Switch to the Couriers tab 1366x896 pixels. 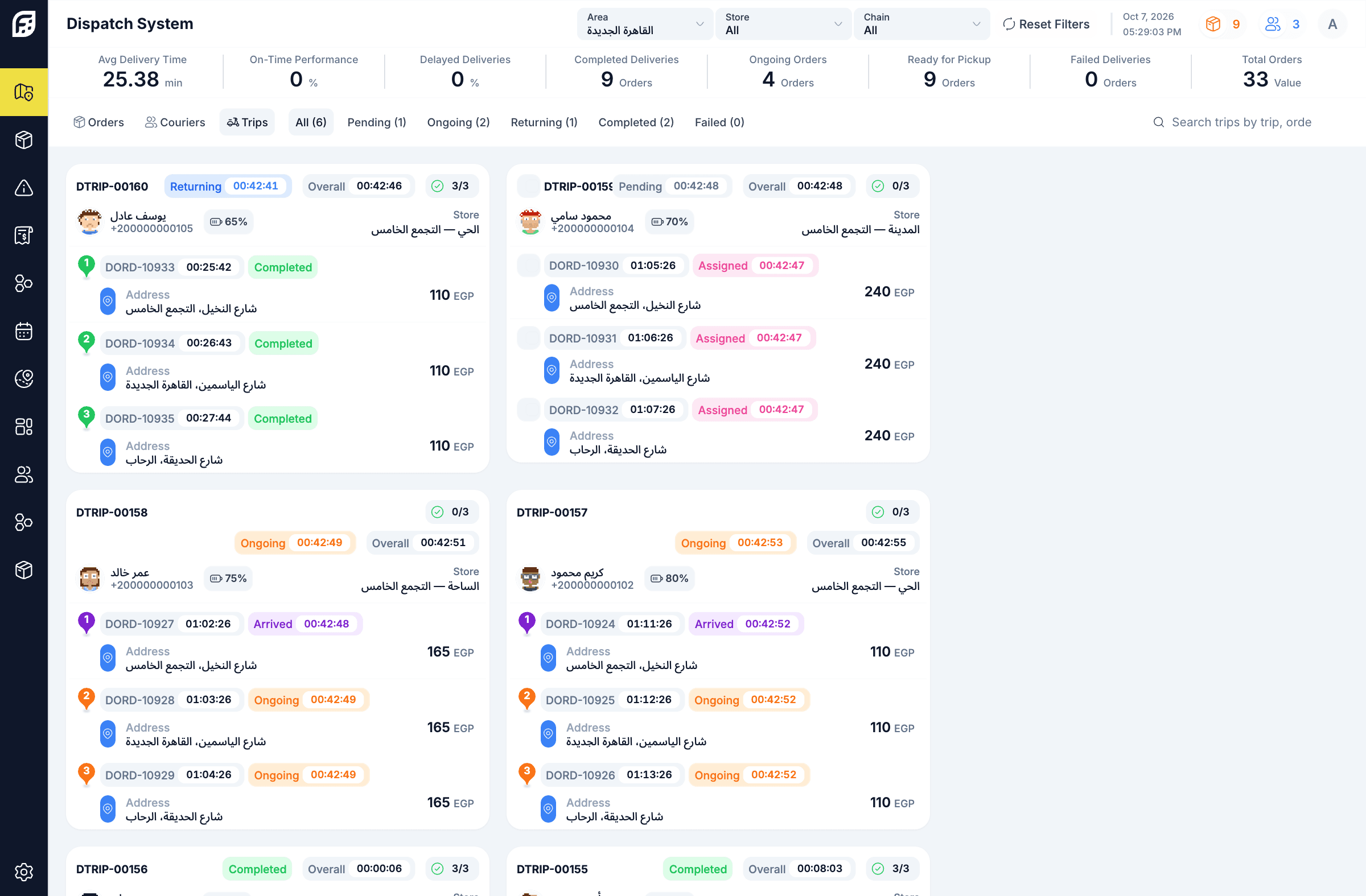(175, 122)
